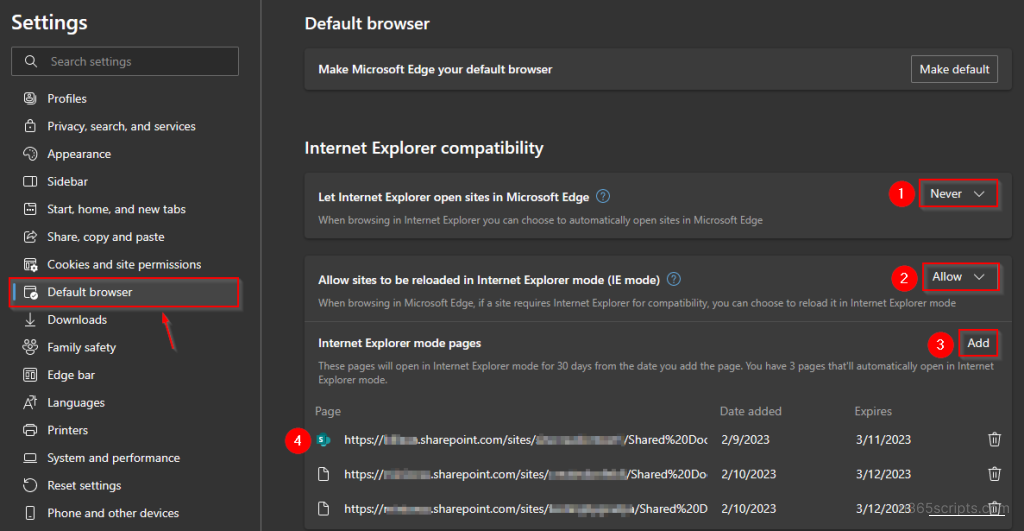Open Privacy, search, and services settings
The image size is (1024, 531).
coord(121,126)
